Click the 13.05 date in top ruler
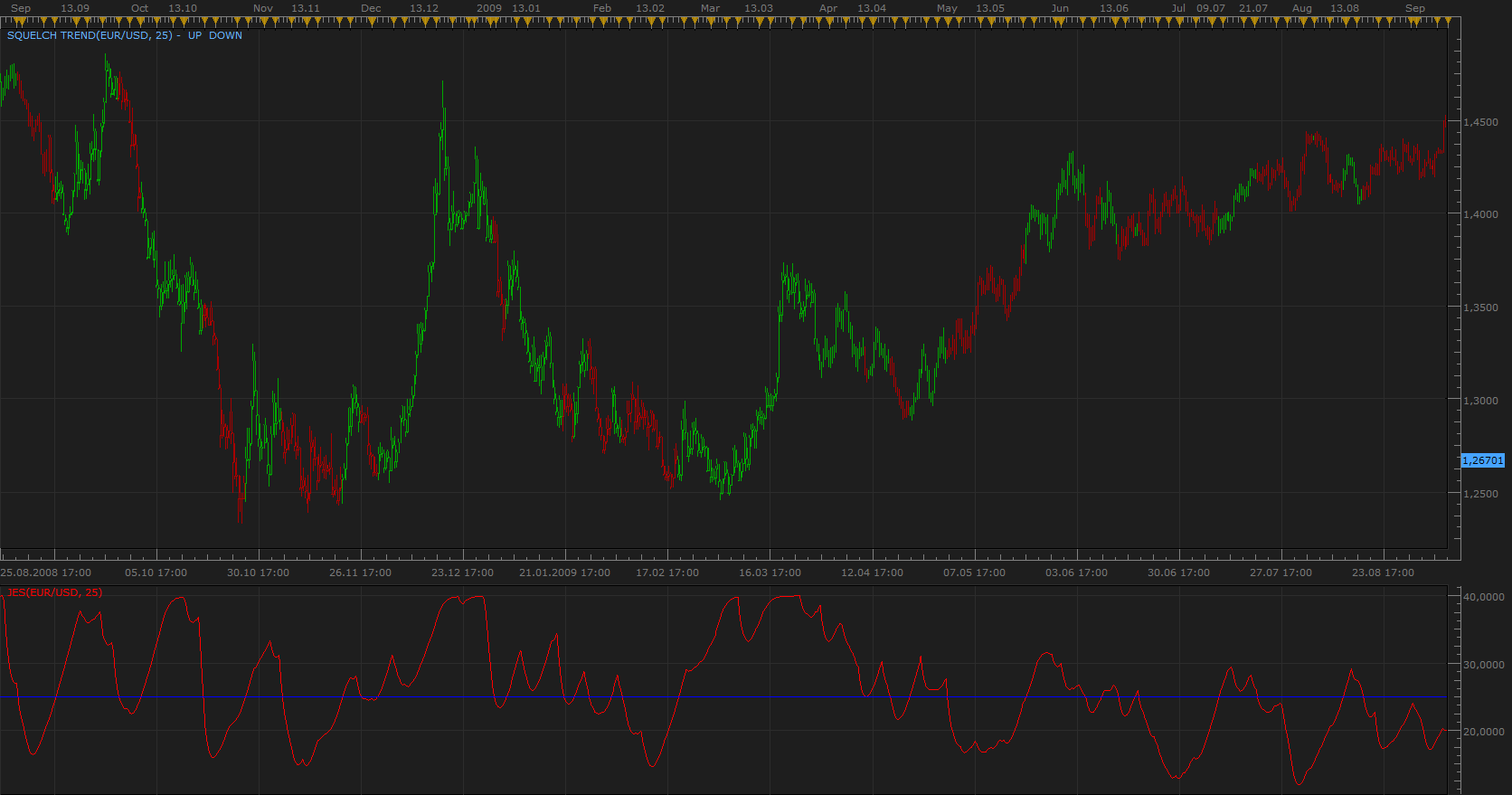 (x=990, y=8)
